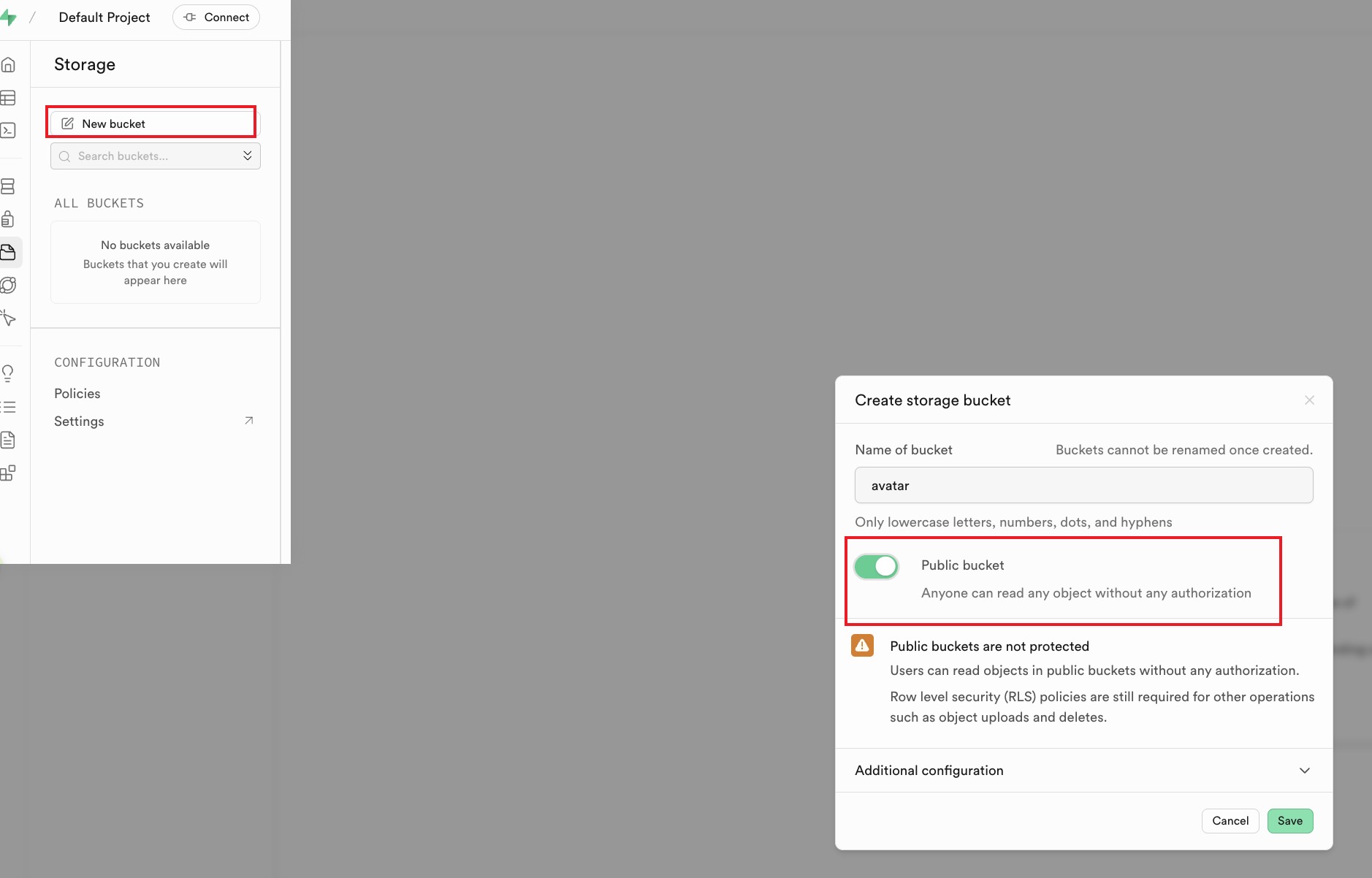
Task: Open the Table Editor sidebar icon
Action: click(8, 98)
